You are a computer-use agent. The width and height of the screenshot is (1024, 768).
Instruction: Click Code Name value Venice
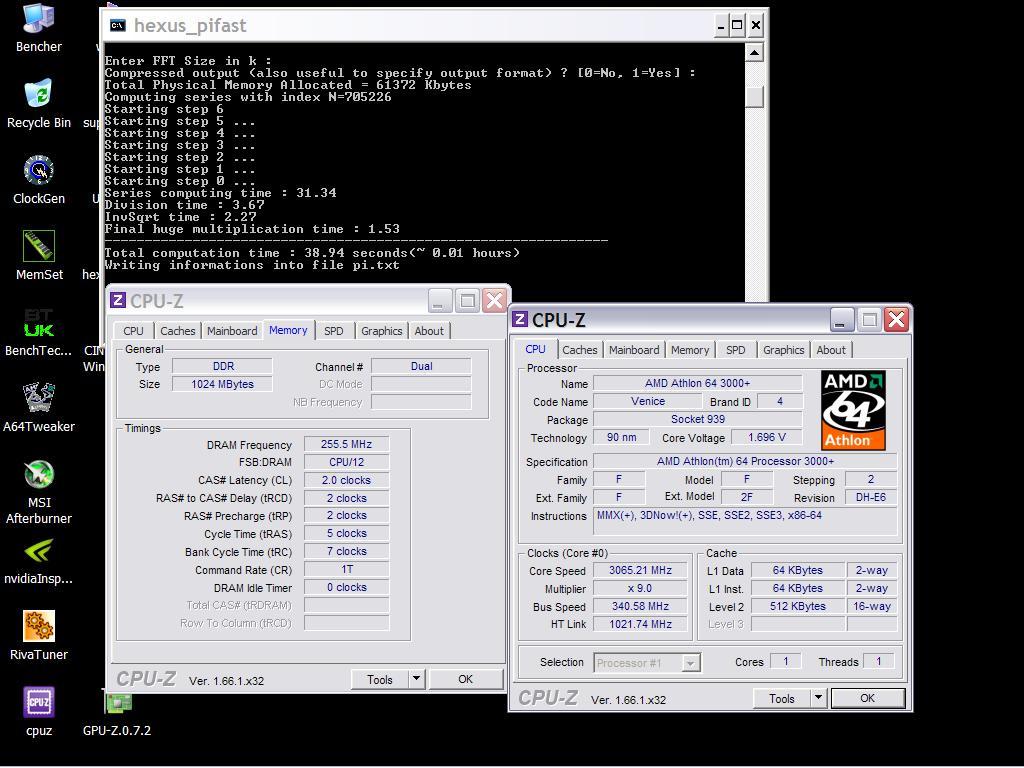[x=648, y=401]
